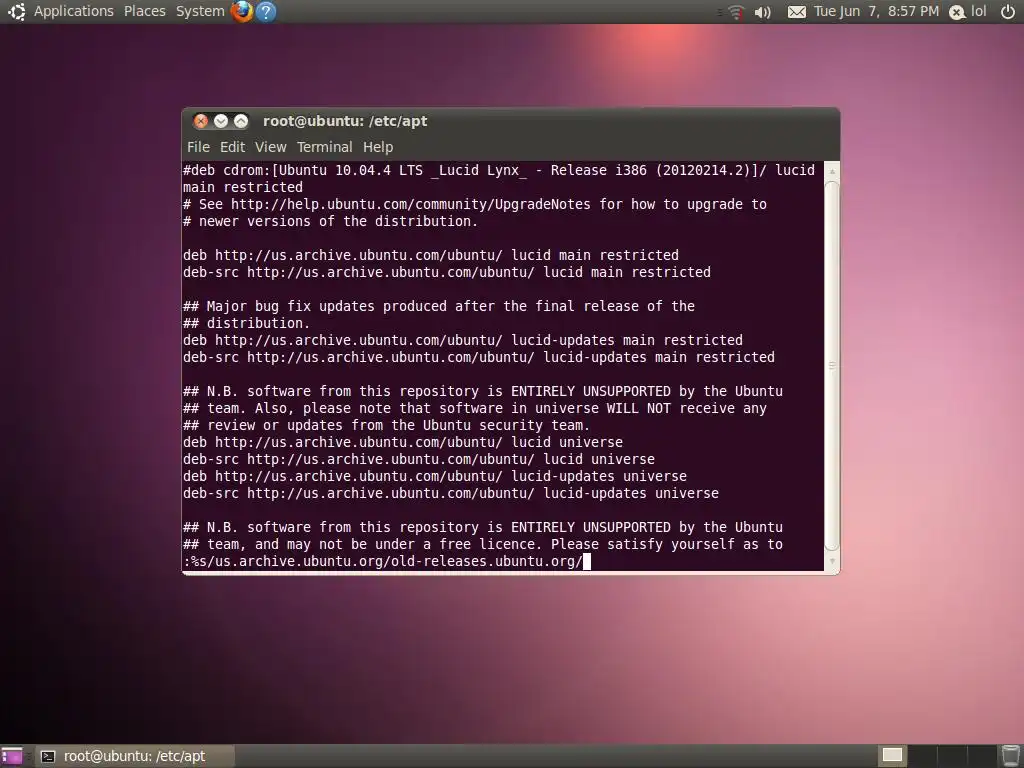Click '## review or updates from the Ubuntu security team.'
Image resolution: width=1024 pixels, height=768 pixels.
click(387, 425)
